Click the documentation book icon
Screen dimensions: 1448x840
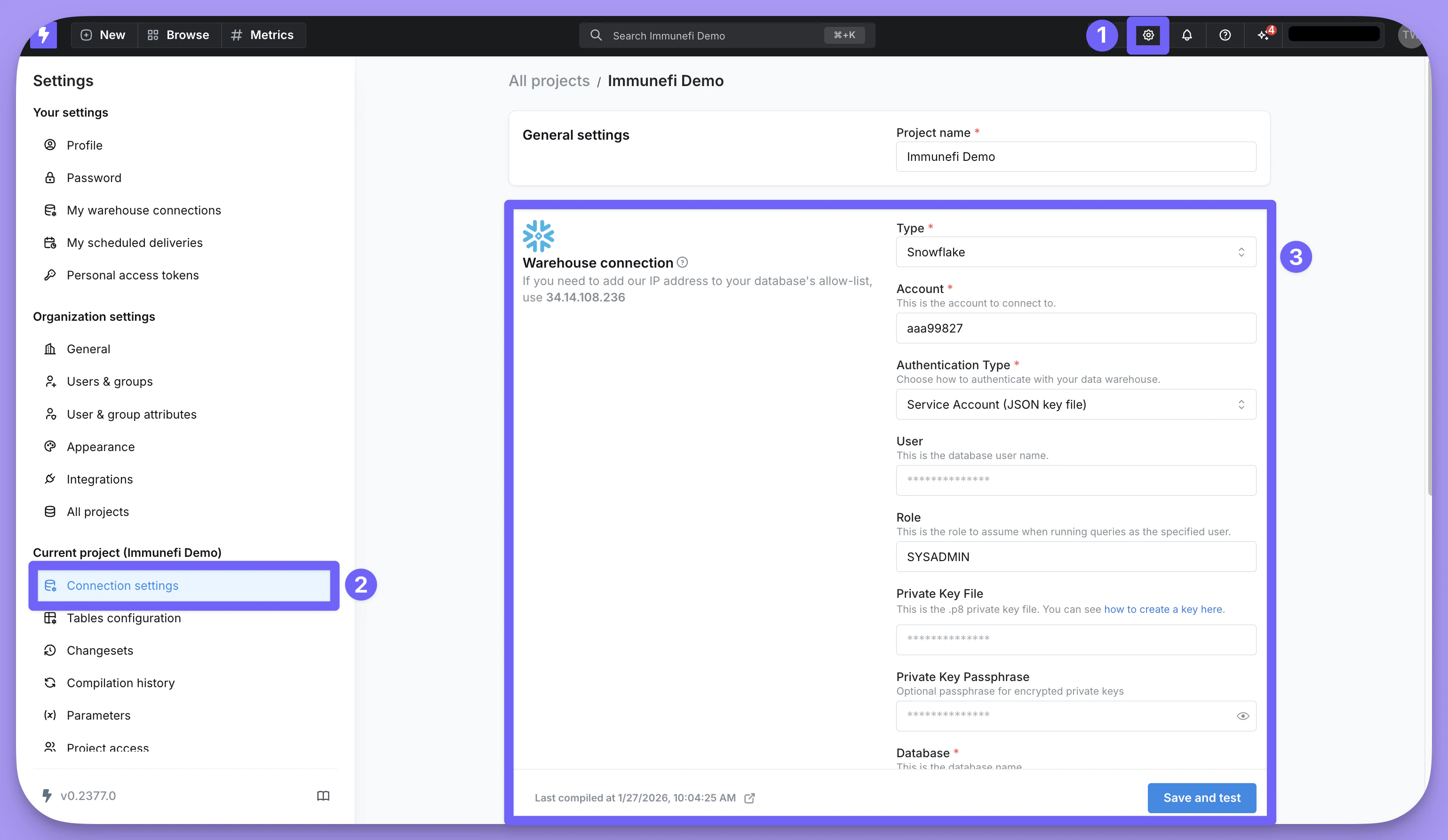point(323,796)
